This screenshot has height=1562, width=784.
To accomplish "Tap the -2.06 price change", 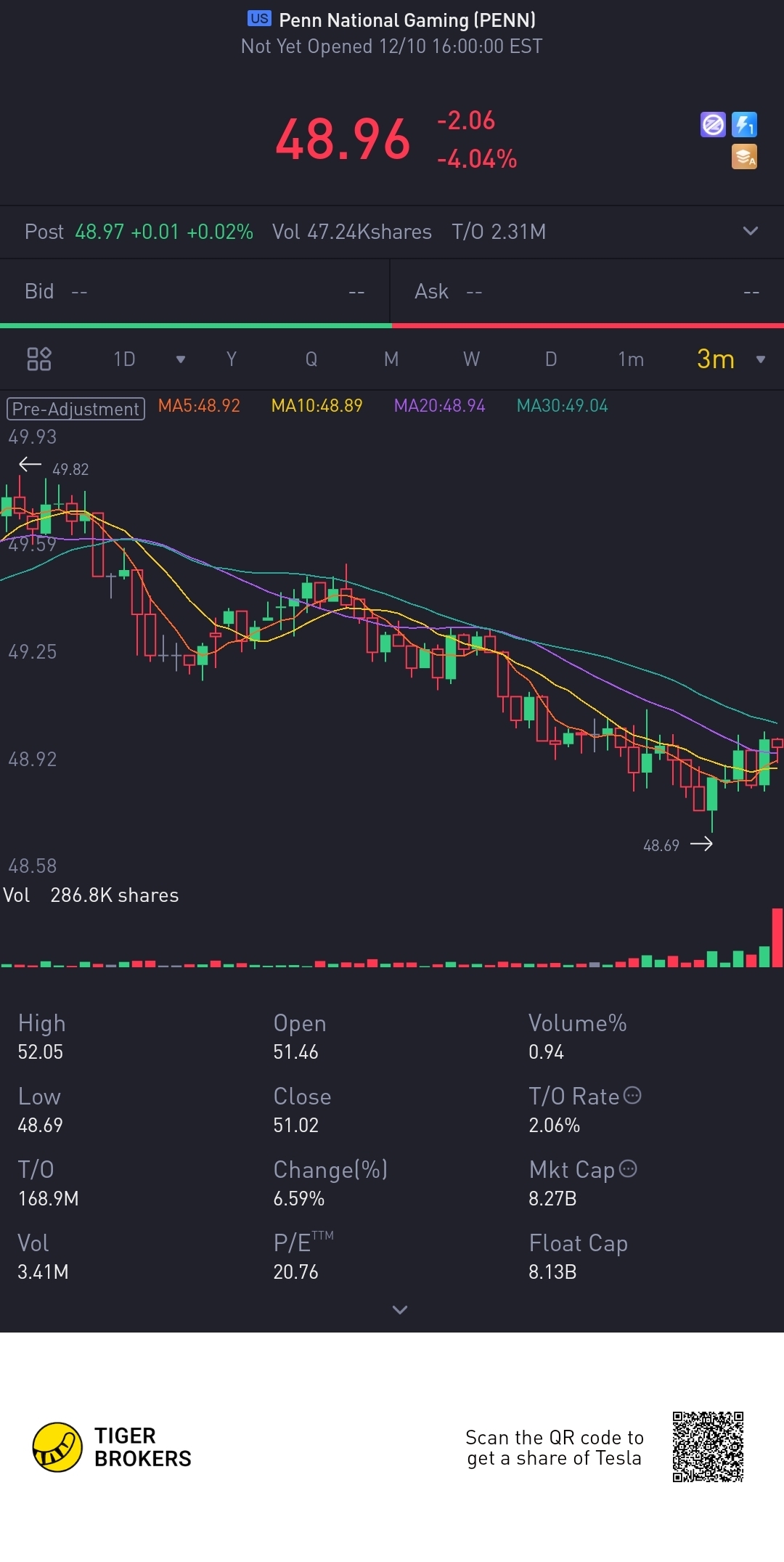I will [x=466, y=121].
